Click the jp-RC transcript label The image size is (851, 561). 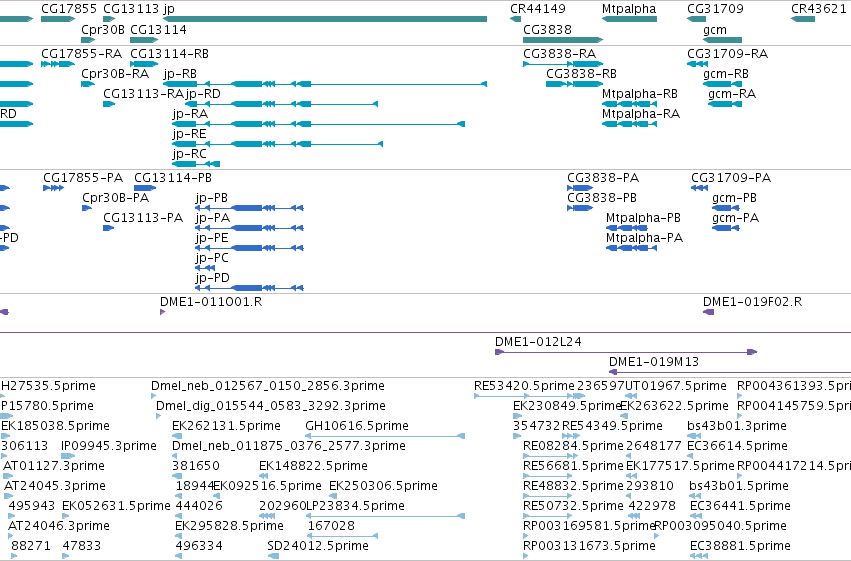(x=189, y=154)
